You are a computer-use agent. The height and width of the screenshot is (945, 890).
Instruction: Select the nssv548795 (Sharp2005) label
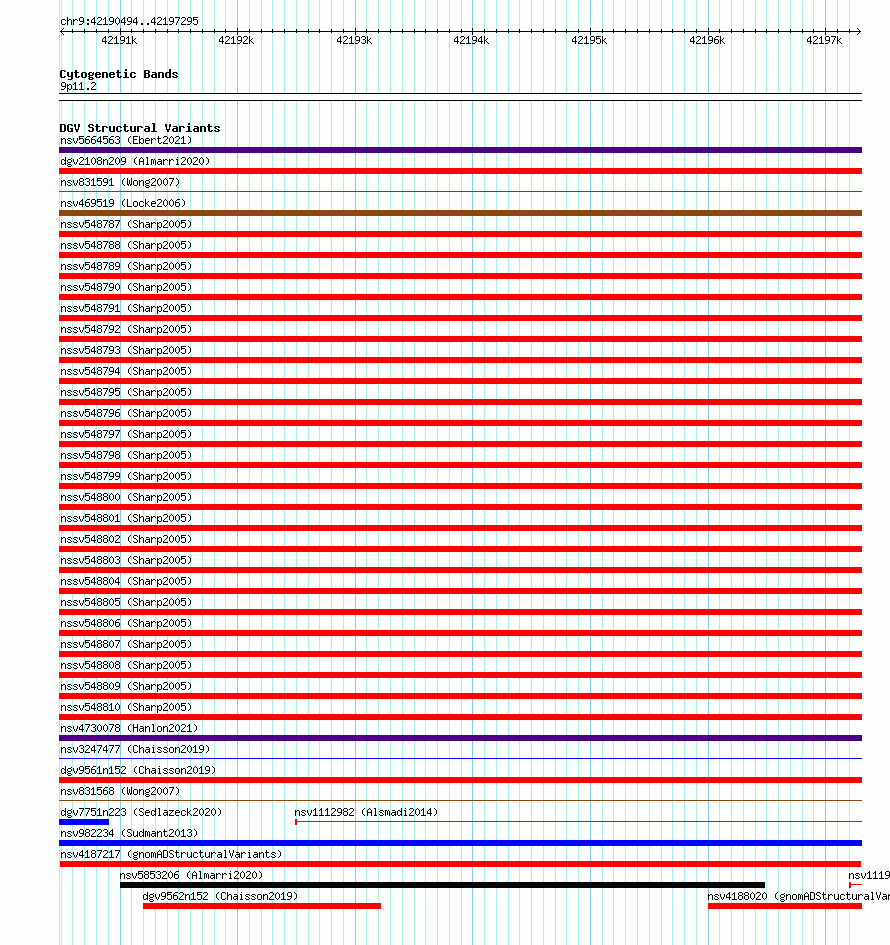pos(126,392)
